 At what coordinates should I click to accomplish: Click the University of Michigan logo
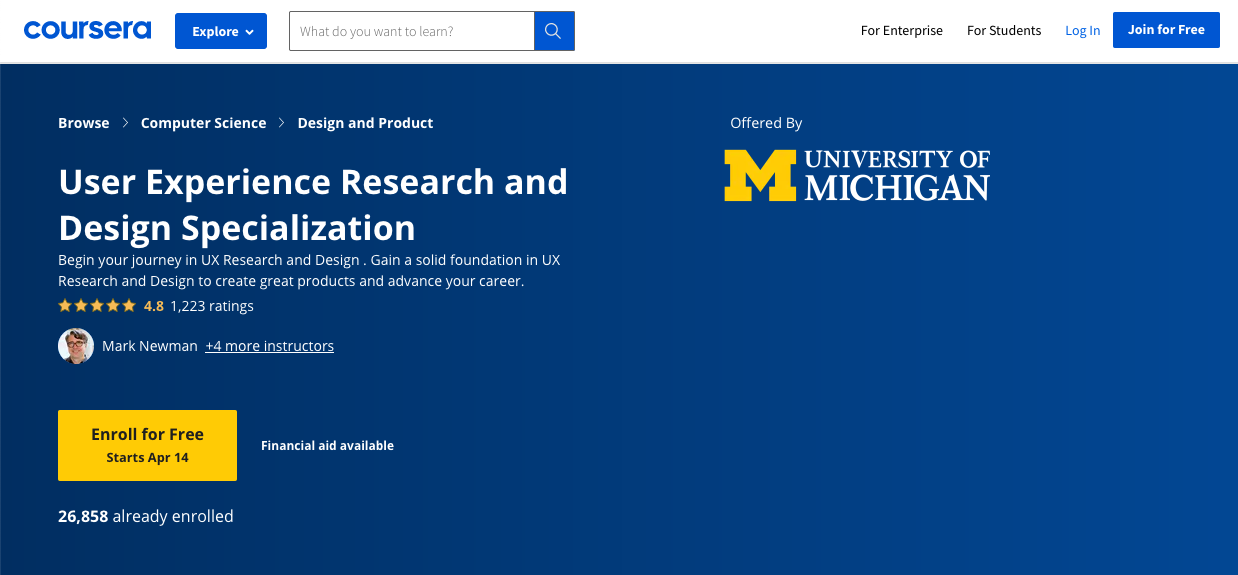point(857,175)
